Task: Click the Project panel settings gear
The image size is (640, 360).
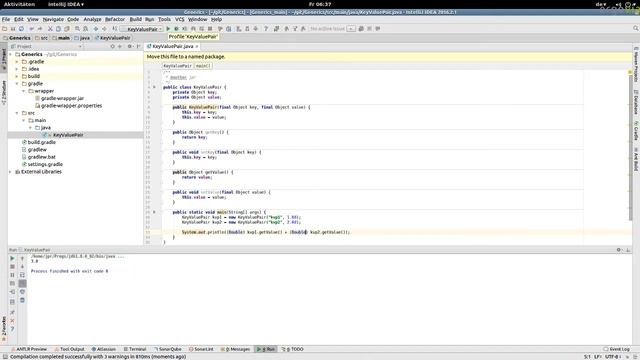Action: click(130, 47)
